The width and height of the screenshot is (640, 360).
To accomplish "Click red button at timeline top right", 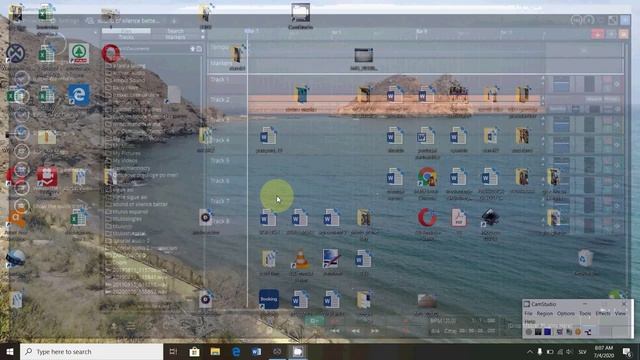I will [598, 34].
